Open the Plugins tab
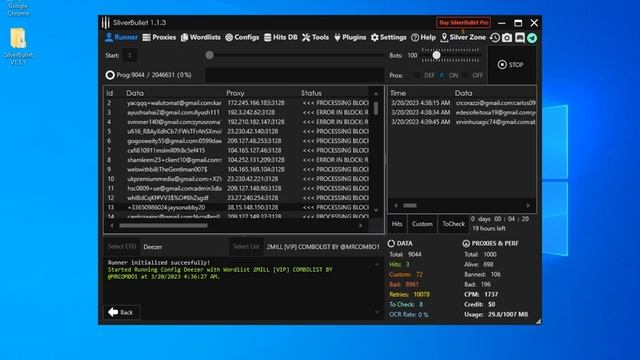 (x=350, y=38)
